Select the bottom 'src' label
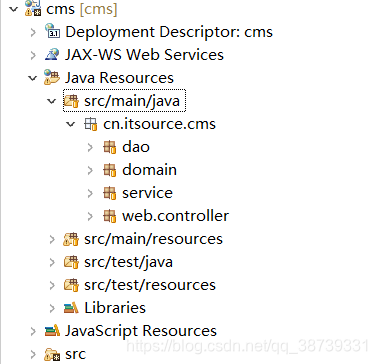The image size is (377, 364). click(x=75, y=354)
